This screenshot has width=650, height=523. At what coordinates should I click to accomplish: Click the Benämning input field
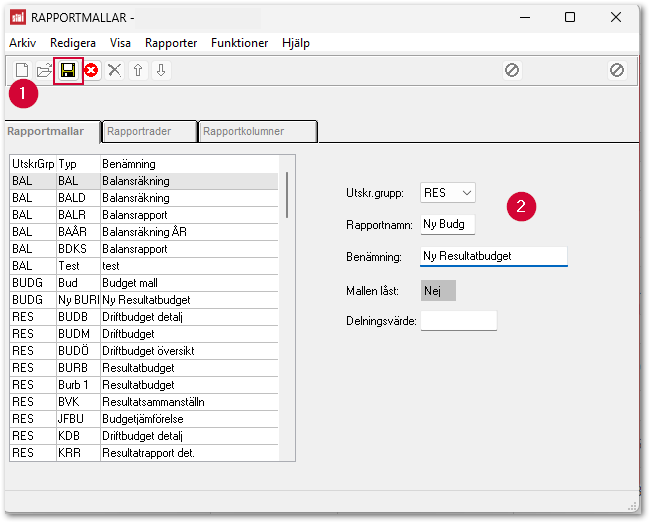(x=494, y=256)
